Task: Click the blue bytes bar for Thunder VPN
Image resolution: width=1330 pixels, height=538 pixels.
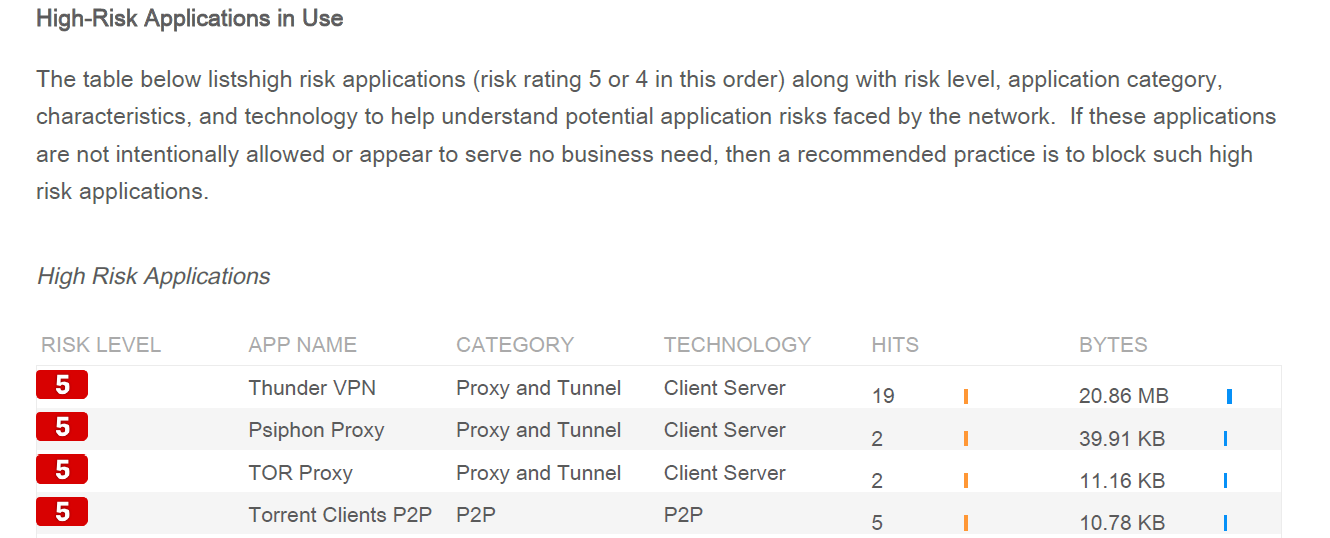Action: click(1229, 396)
